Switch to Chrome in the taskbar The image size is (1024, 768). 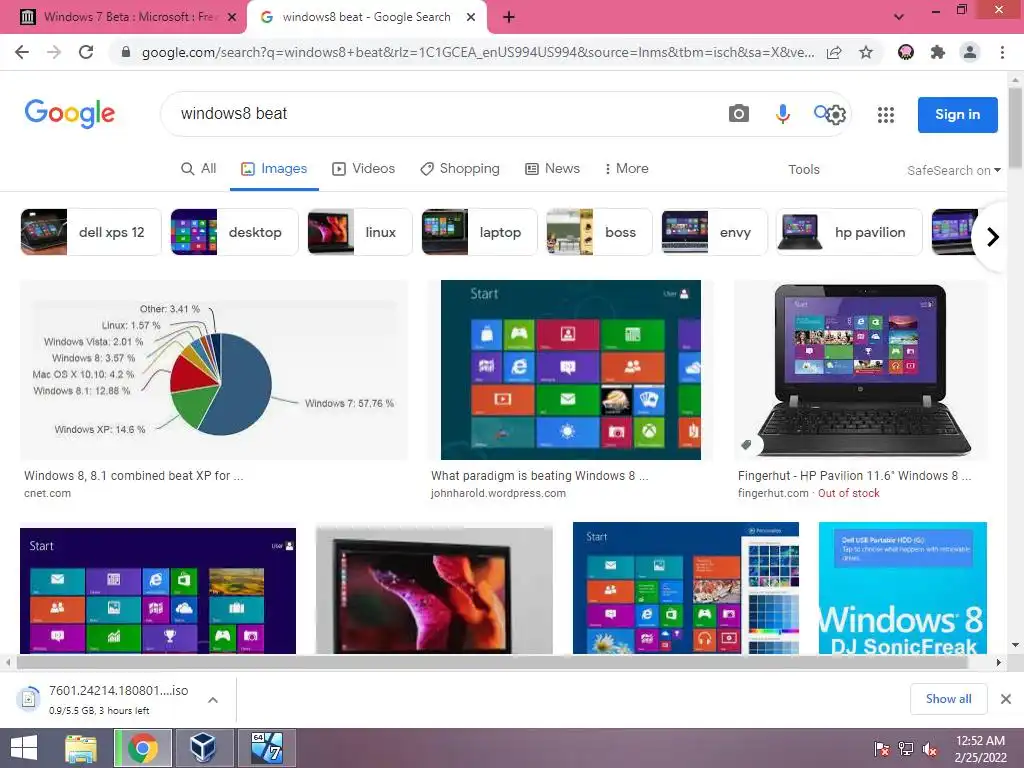(x=142, y=748)
